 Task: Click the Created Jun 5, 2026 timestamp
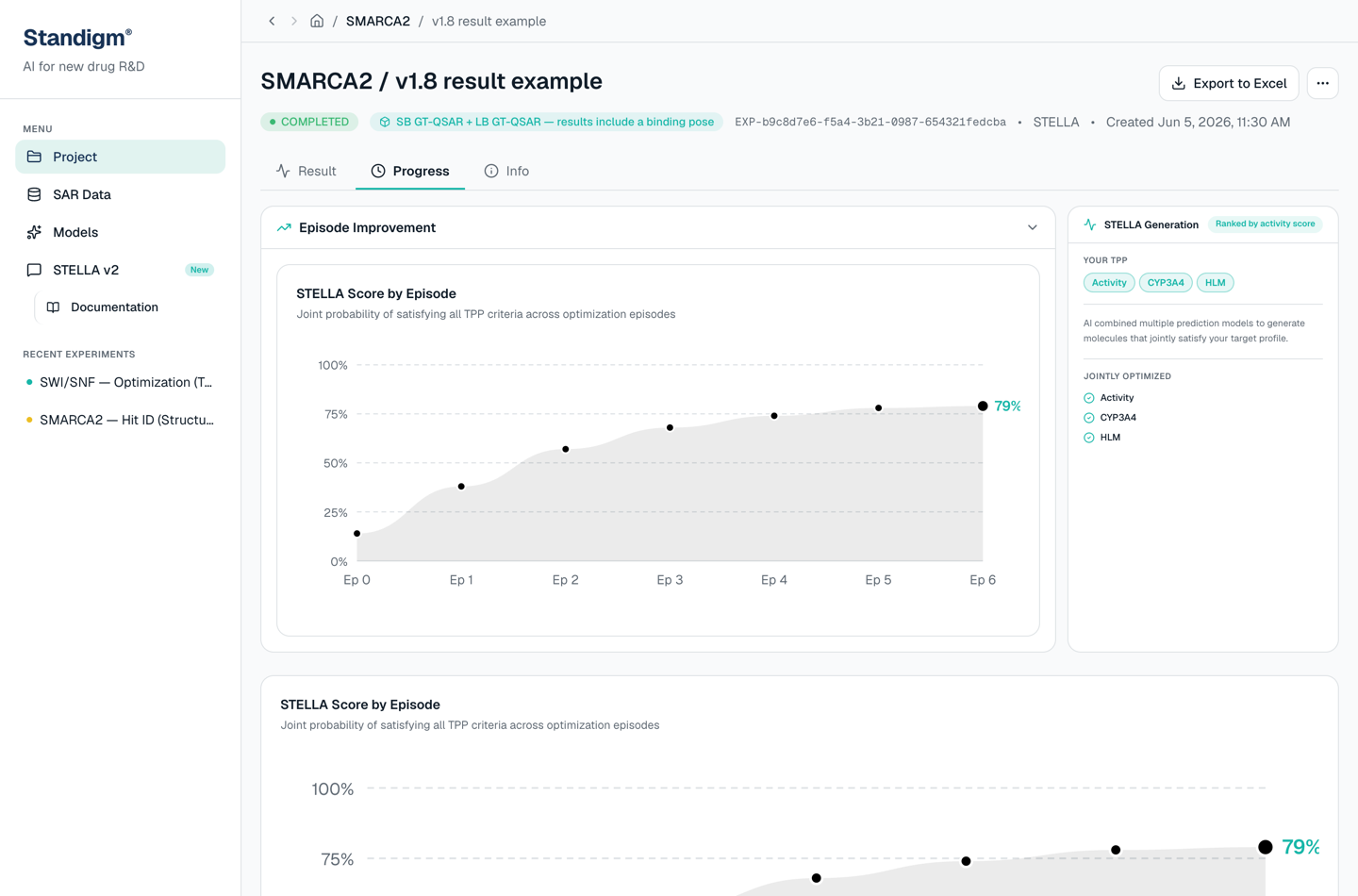tap(1198, 122)
